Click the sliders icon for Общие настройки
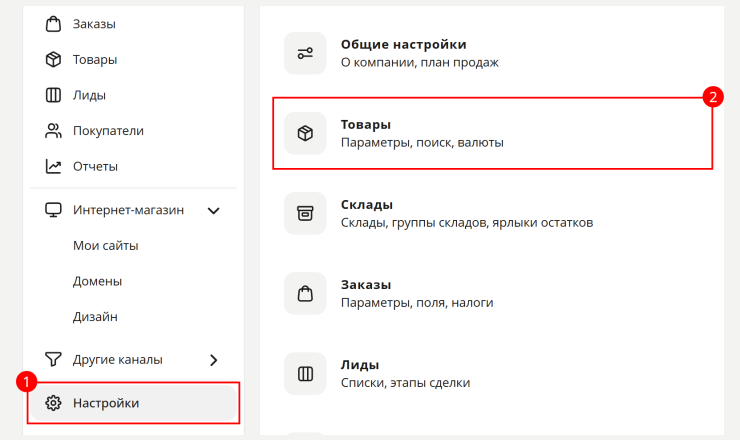The width and height of the screenshot is (740, 440). coord(305,53)
